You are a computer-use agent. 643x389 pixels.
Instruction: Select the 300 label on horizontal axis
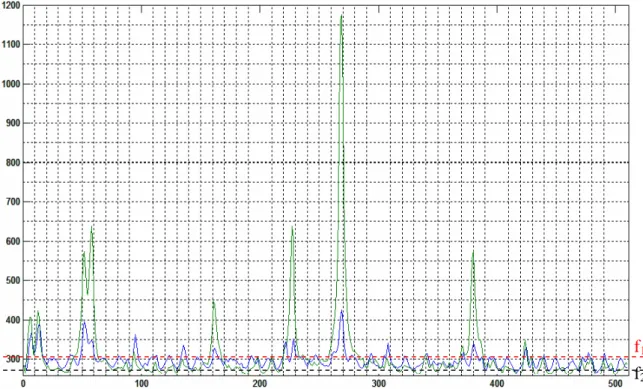click(x=379, y=384)
